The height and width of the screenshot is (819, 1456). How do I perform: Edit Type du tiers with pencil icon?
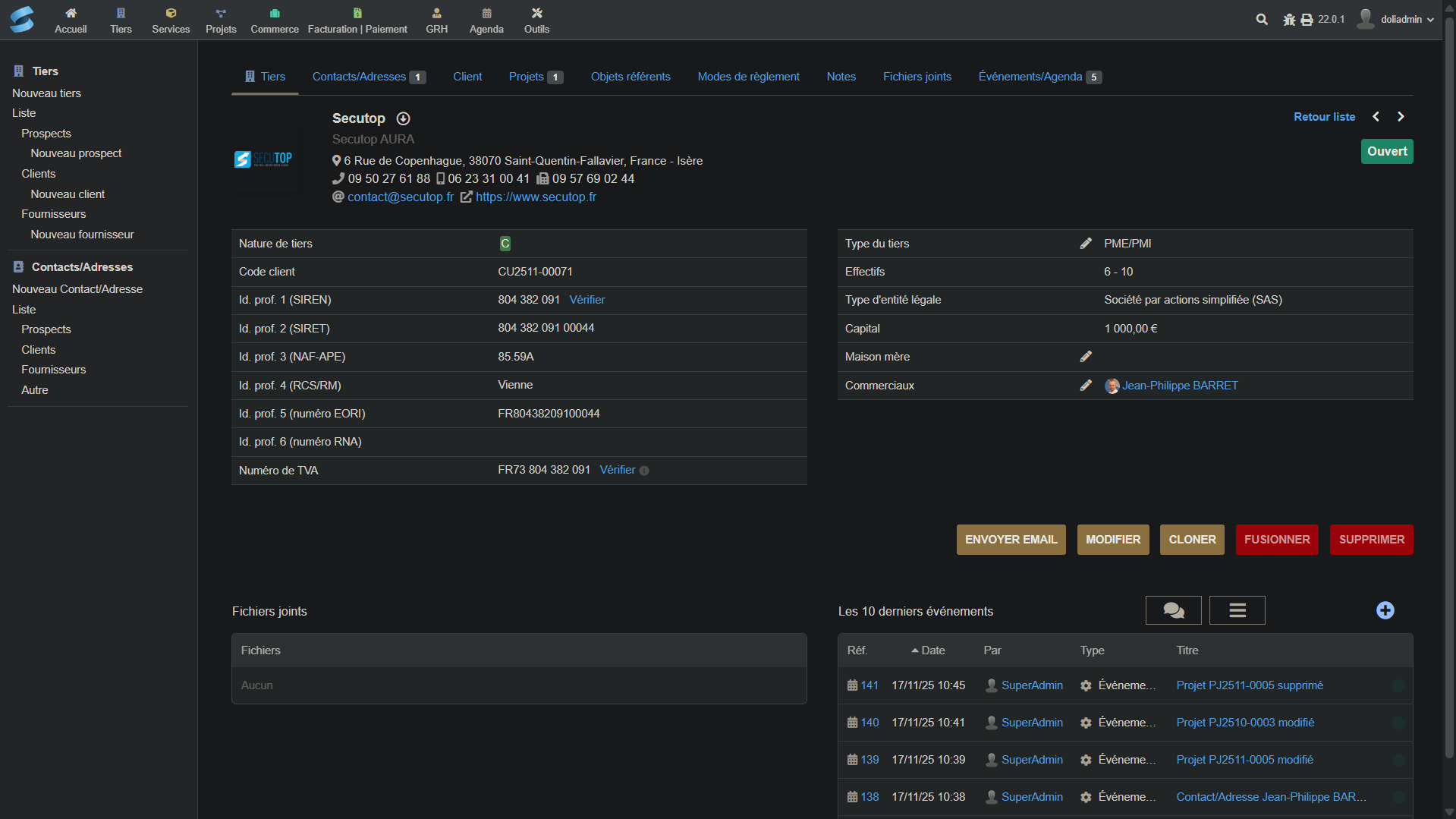pyautogui.click(x=1086, y=244)
